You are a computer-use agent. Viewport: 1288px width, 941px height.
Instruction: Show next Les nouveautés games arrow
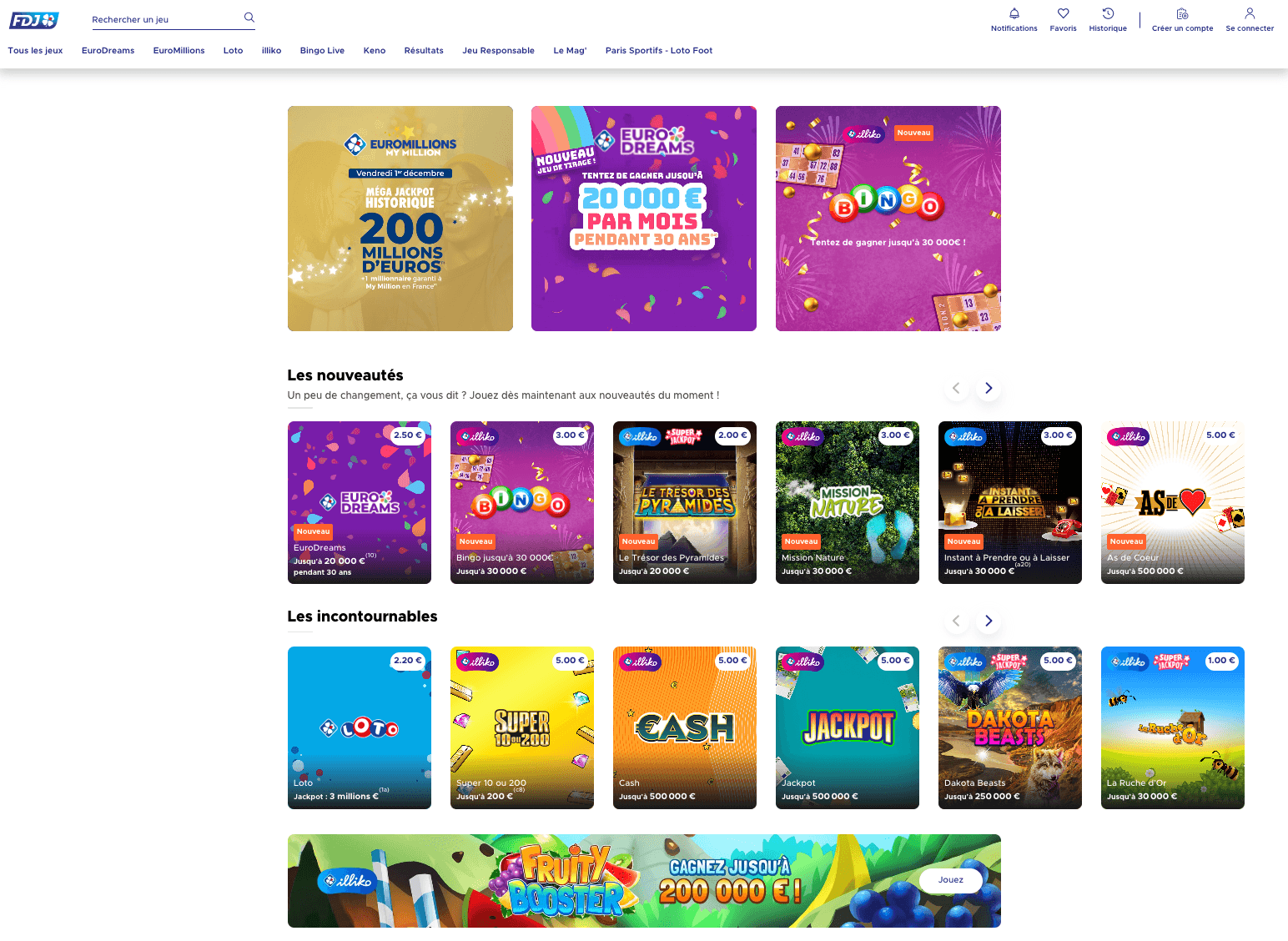pos(989,388)
